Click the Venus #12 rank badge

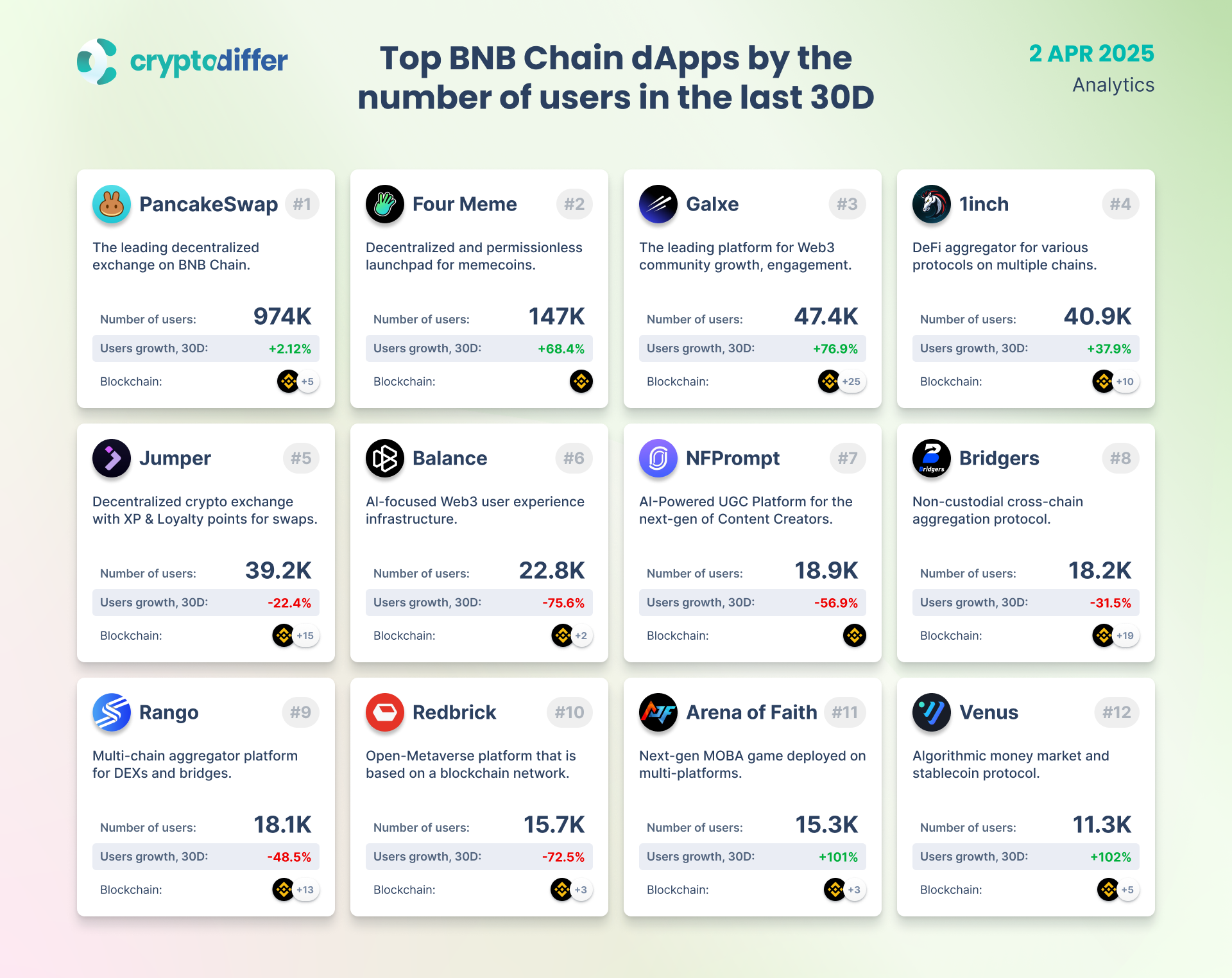[x=1116, y=712]
